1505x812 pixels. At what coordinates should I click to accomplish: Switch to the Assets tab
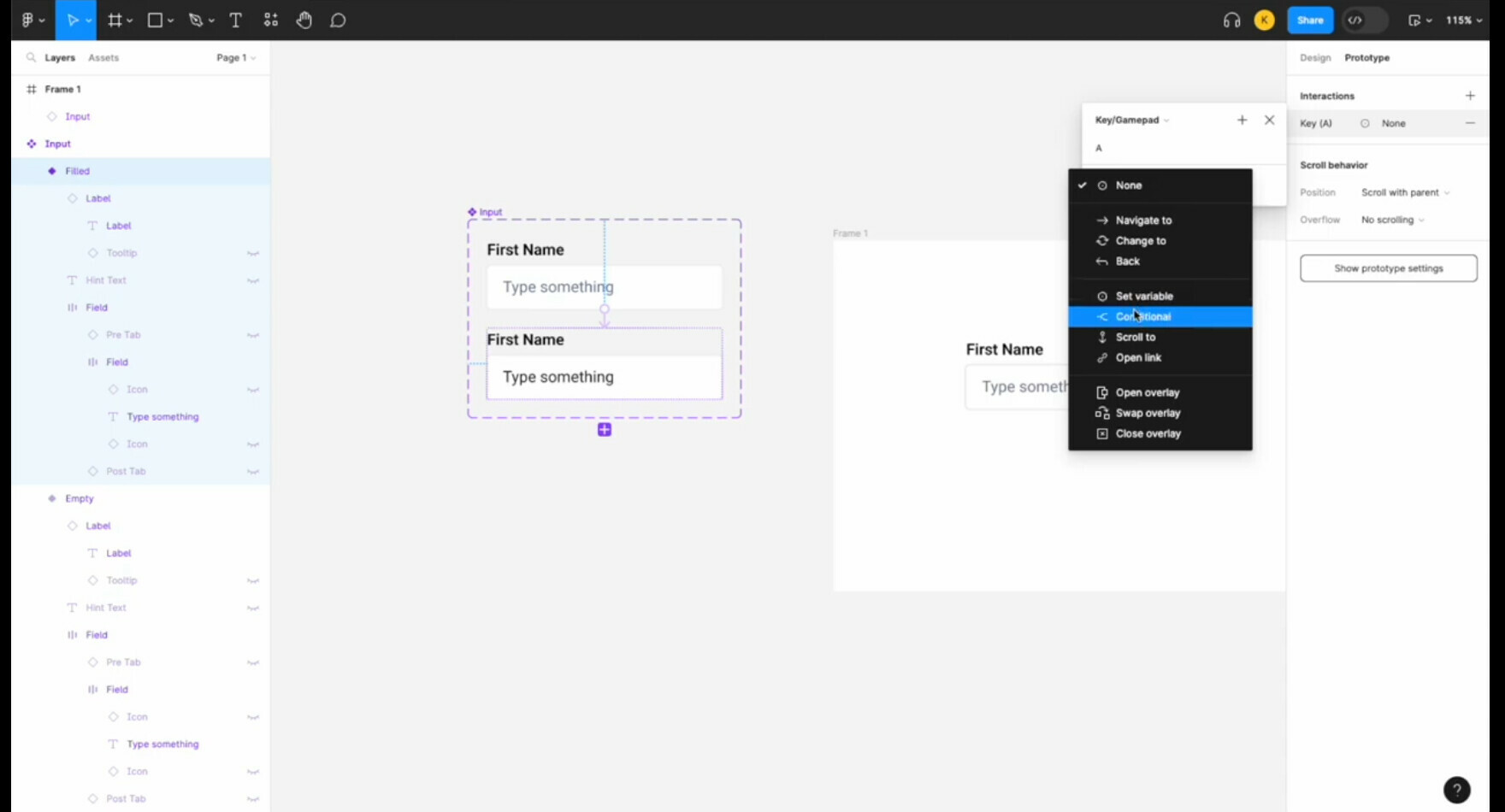tap(103, 57)
